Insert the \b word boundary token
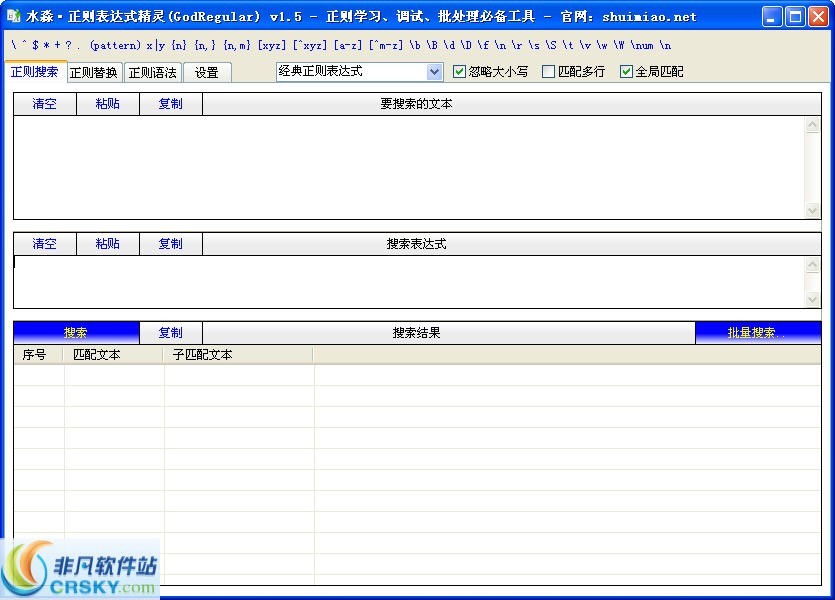This screenshot has height=600, width=835. [415, 45]
